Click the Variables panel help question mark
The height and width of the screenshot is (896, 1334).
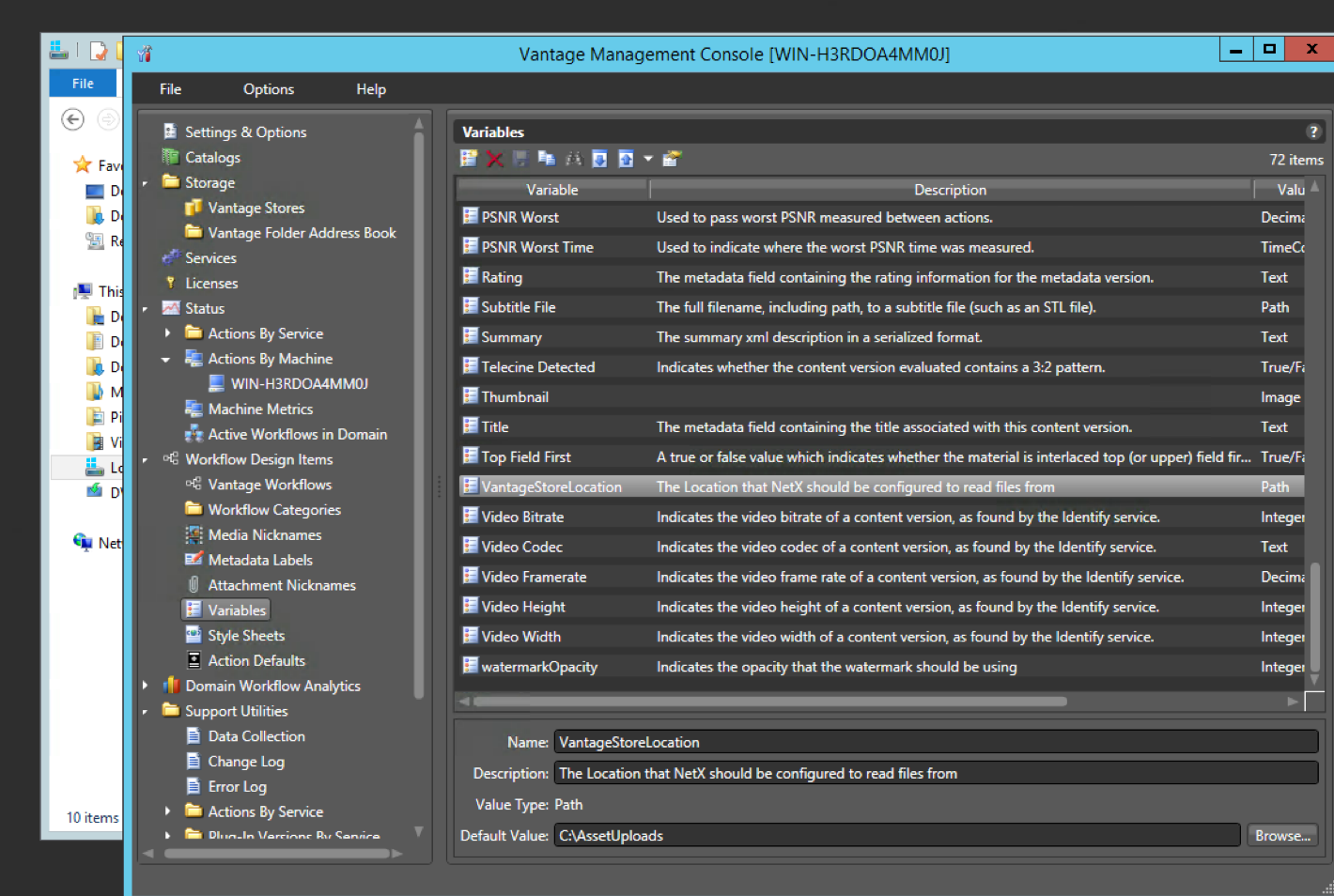pyautogui.click(x=1313, y=131)
